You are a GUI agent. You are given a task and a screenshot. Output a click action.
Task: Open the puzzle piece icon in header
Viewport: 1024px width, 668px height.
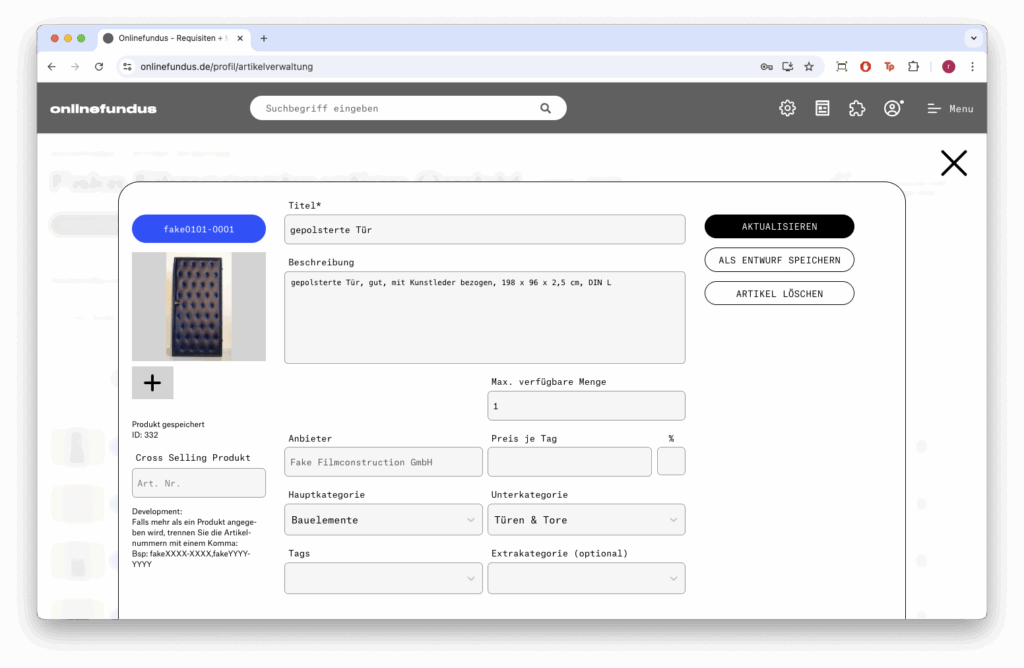856,108
